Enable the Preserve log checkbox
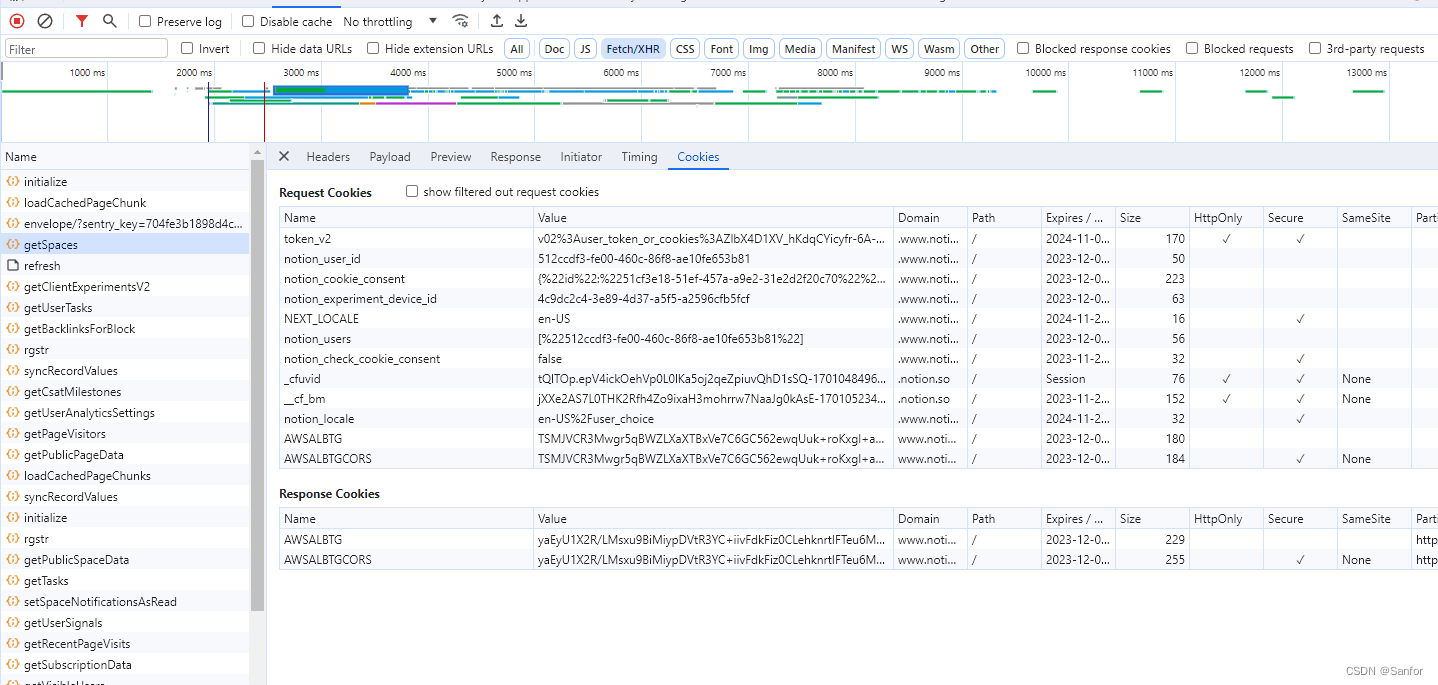This screenshot has height=685, width=1438. click(x=144, y=20)
